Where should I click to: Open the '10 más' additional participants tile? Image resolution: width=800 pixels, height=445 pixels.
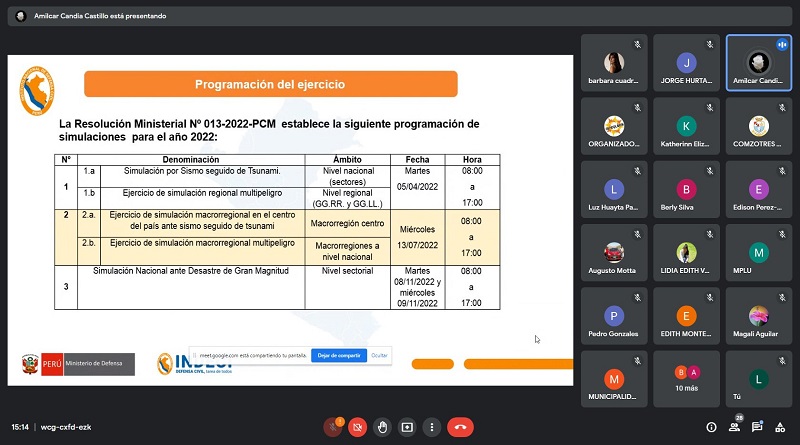(687, 379)
